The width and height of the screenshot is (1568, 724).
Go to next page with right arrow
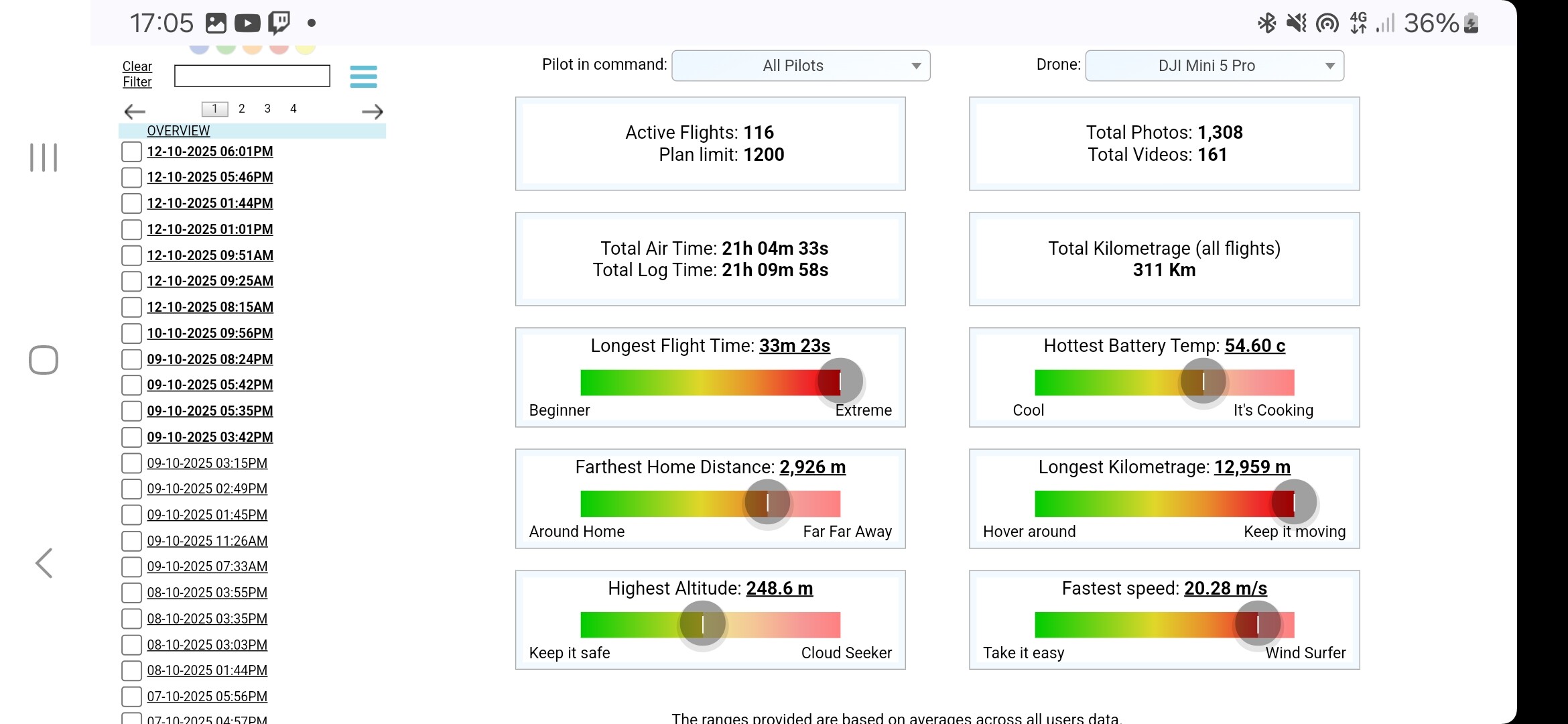click(373, 111)
